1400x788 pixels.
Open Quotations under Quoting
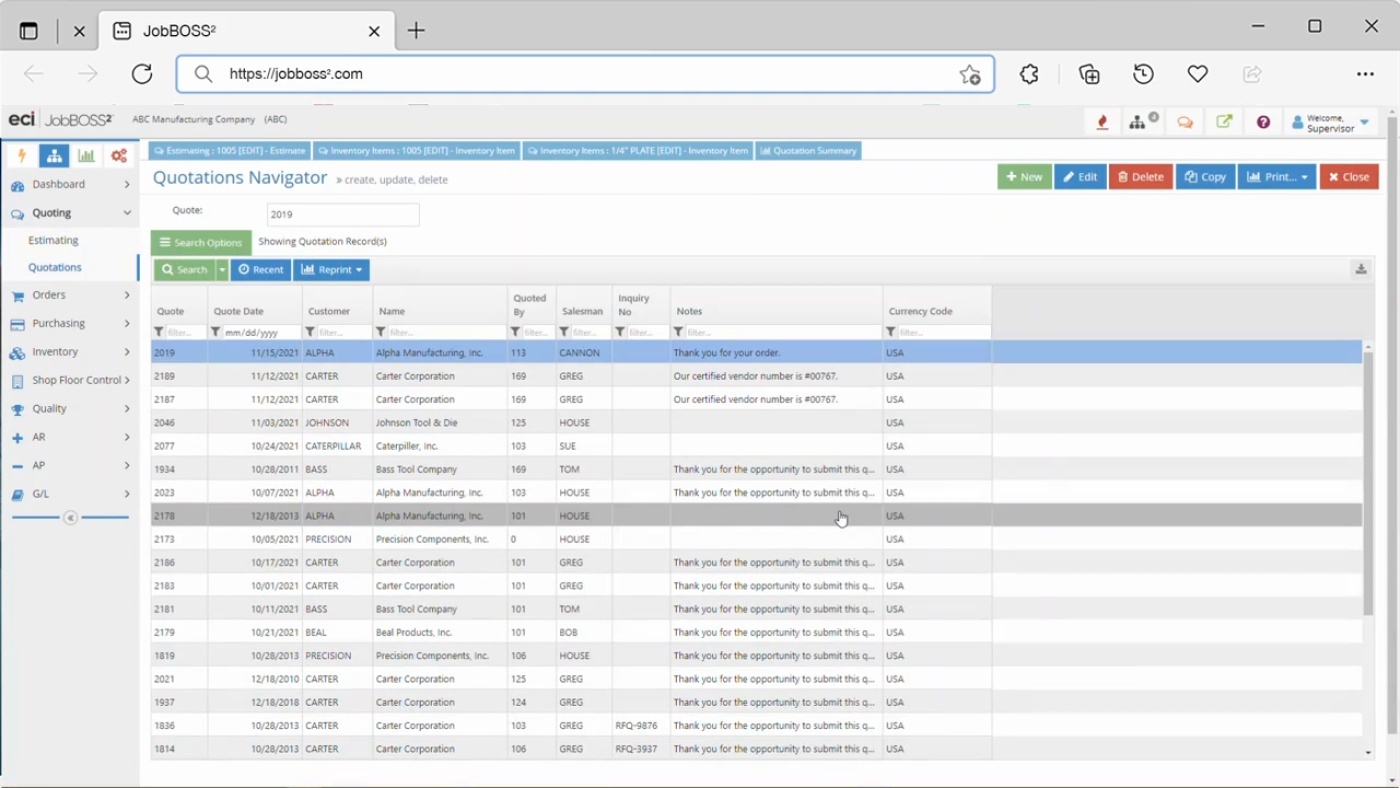click(55, 267)
